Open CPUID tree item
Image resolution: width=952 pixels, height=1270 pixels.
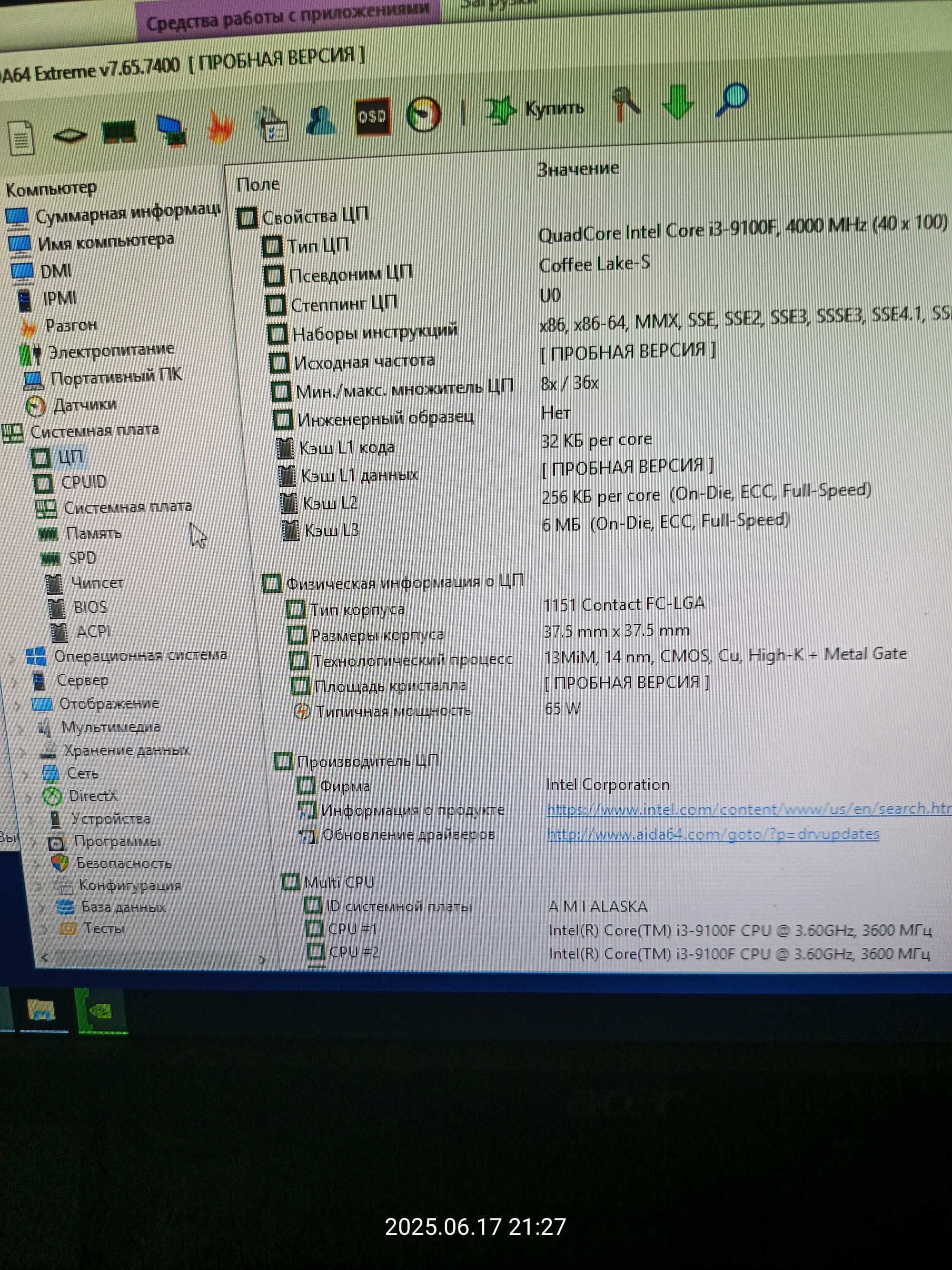pos(70,482)
